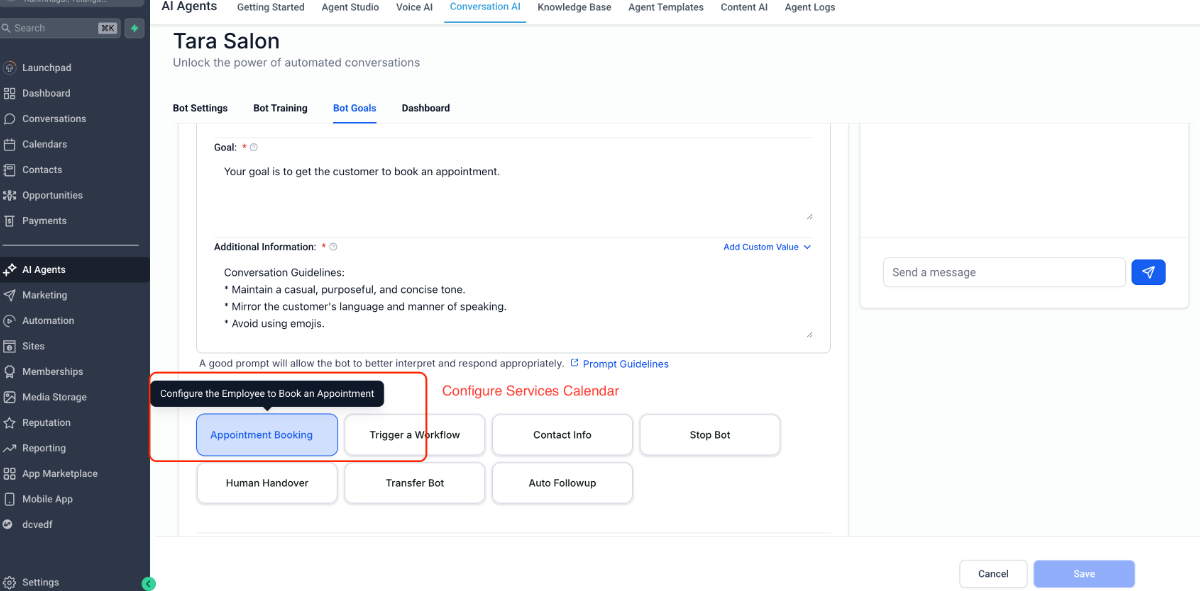Click the Save button
Screen dimensions: 1200x591
[1084, 574]
